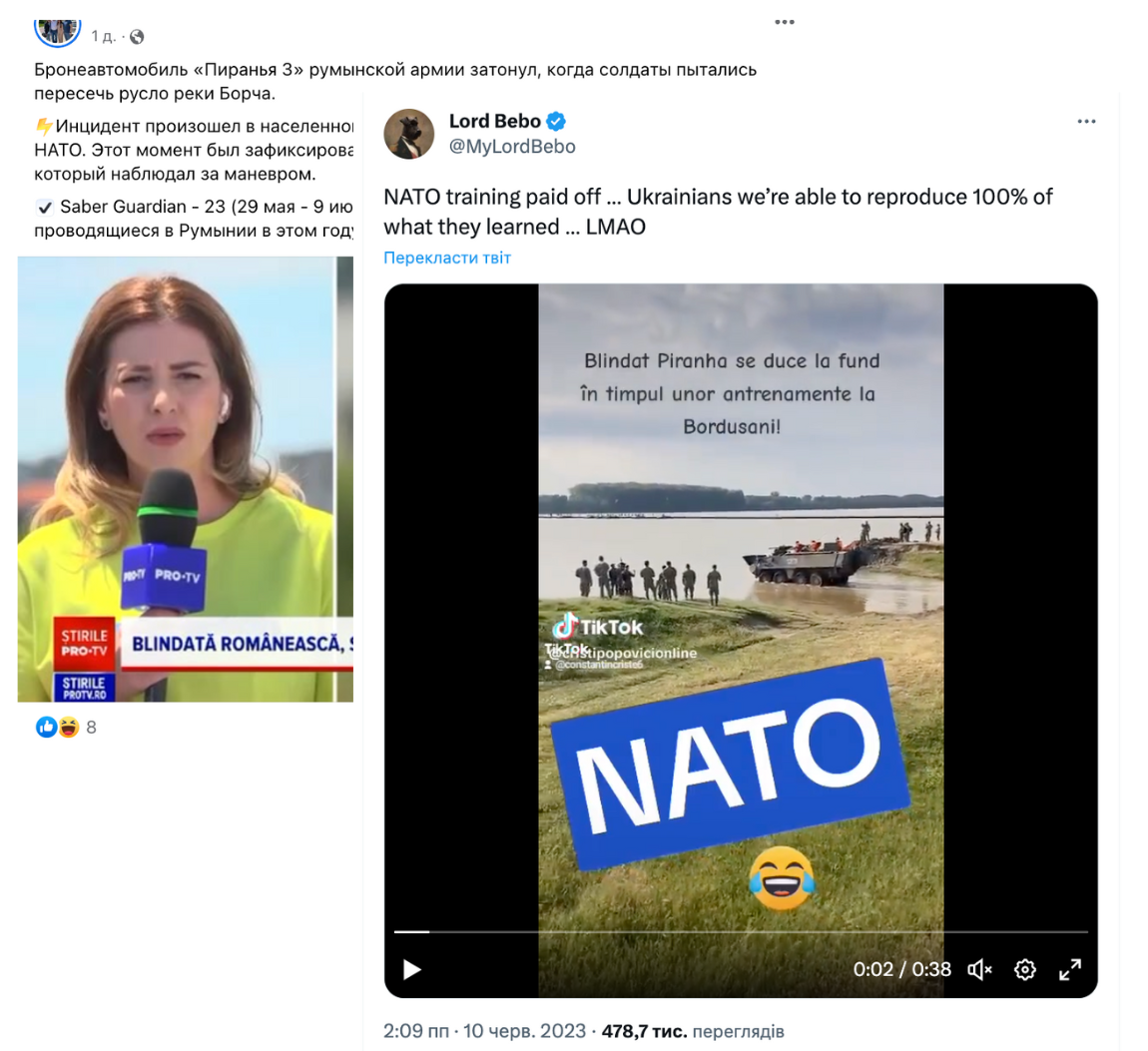Seek on the video progress bar

741,931
